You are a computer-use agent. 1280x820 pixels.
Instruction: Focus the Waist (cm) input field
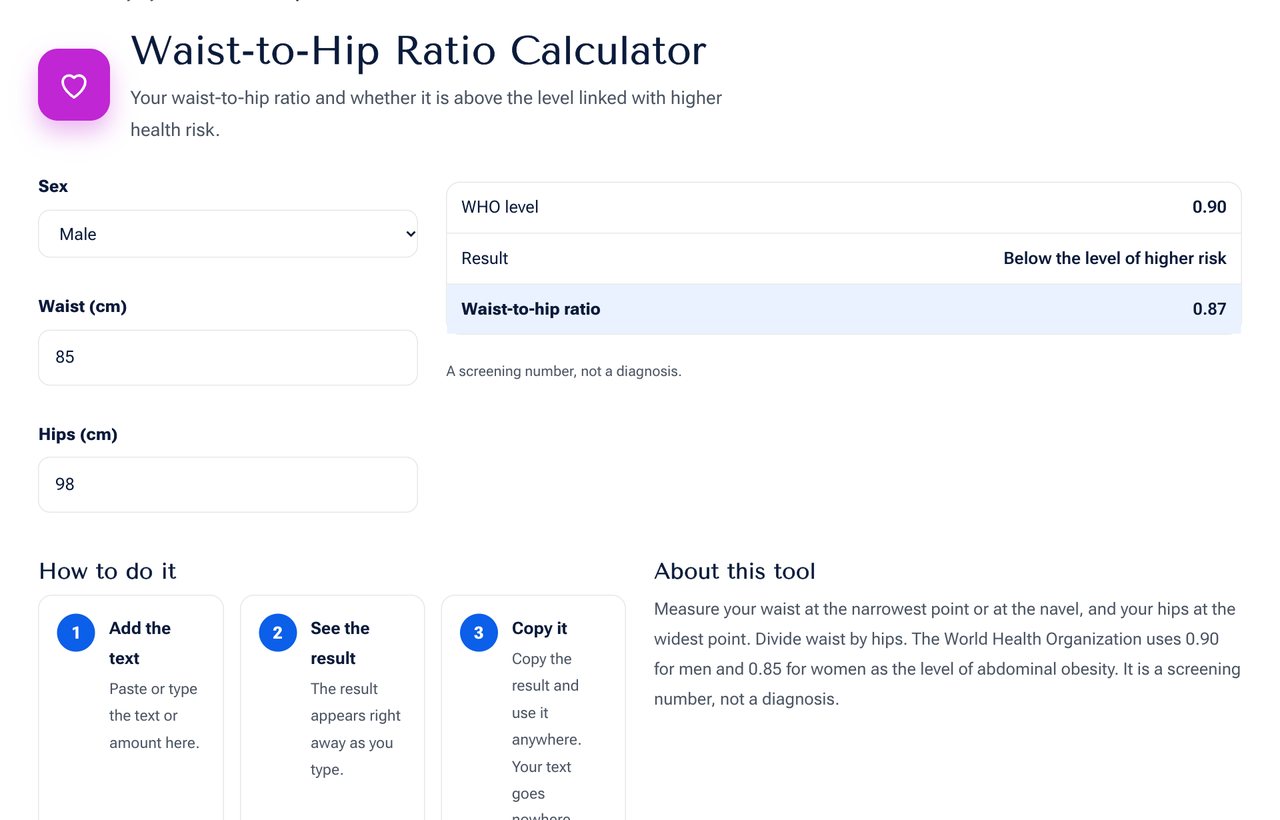[x=228, y=357]
